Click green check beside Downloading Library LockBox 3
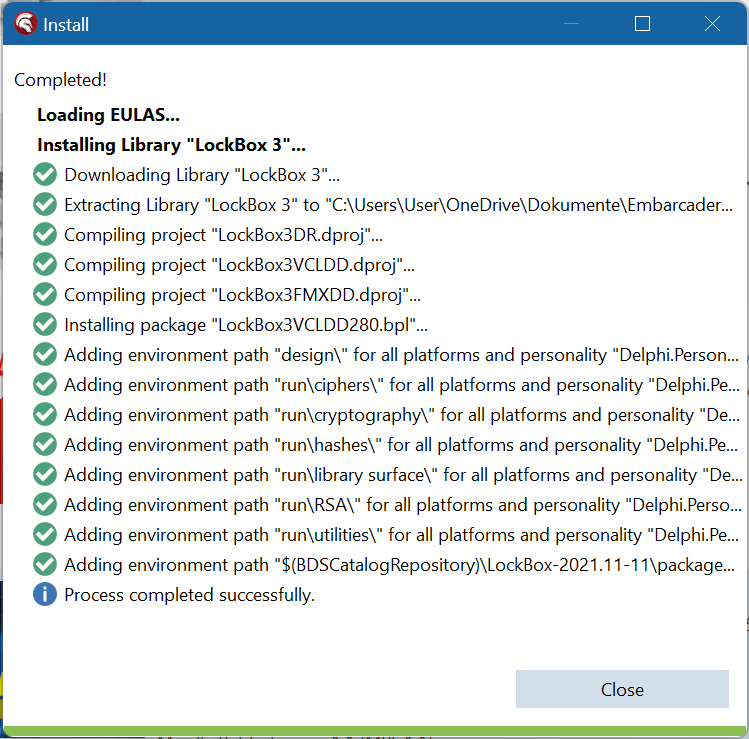 [45, 174]
